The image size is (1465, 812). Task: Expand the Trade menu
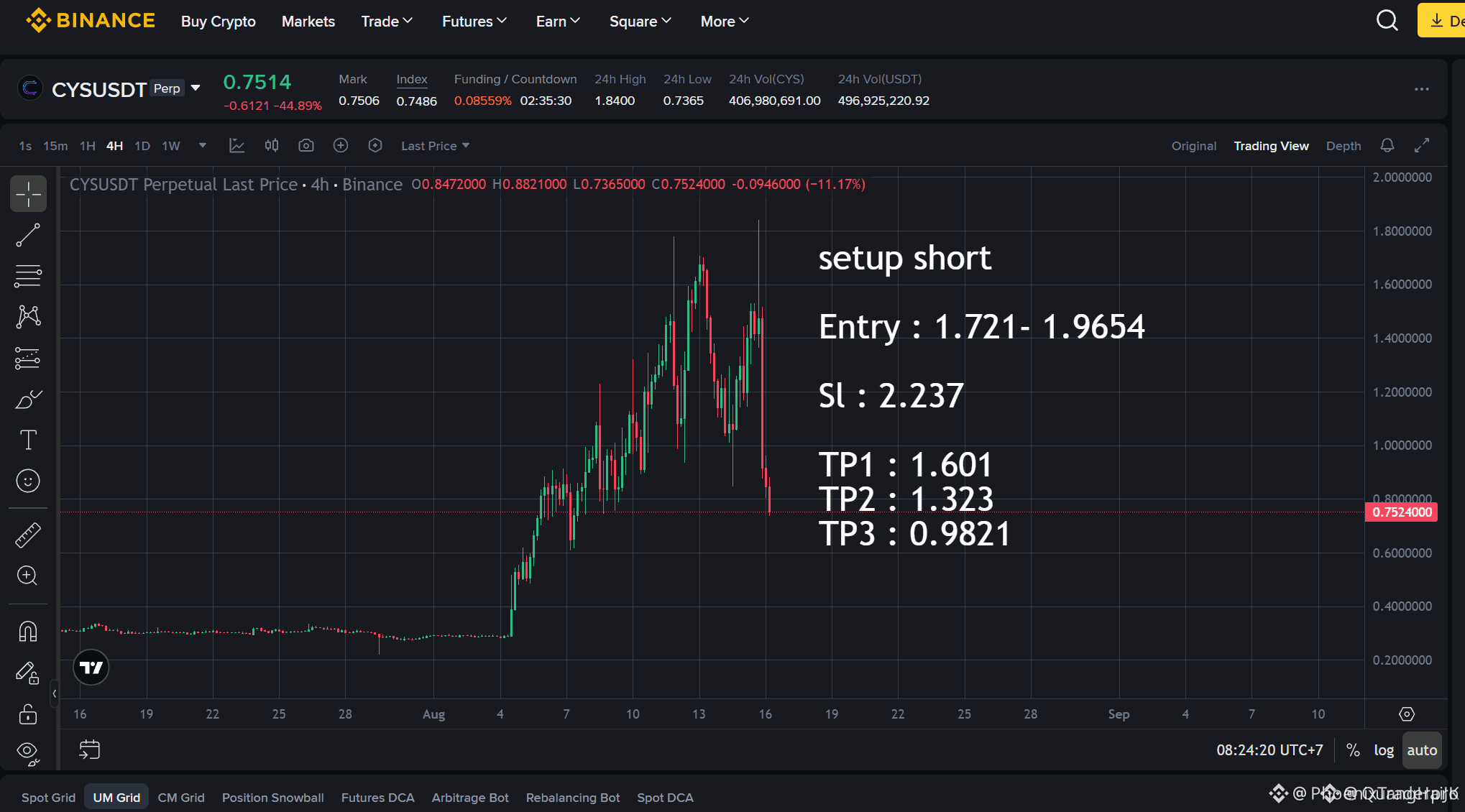[x=387, y=22]
